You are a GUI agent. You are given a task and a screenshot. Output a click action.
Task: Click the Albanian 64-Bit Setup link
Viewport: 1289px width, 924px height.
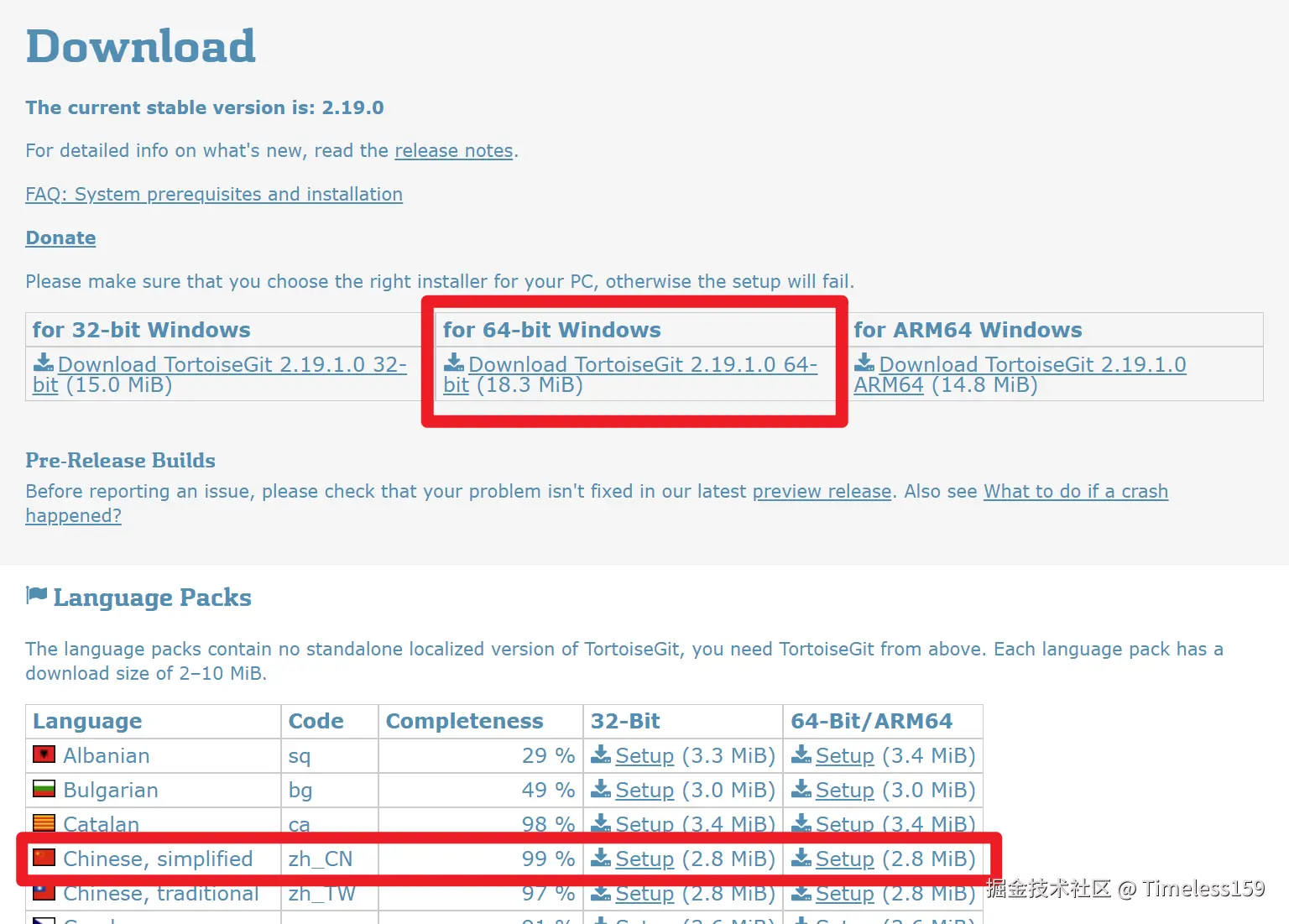click(x=844, y=755)
